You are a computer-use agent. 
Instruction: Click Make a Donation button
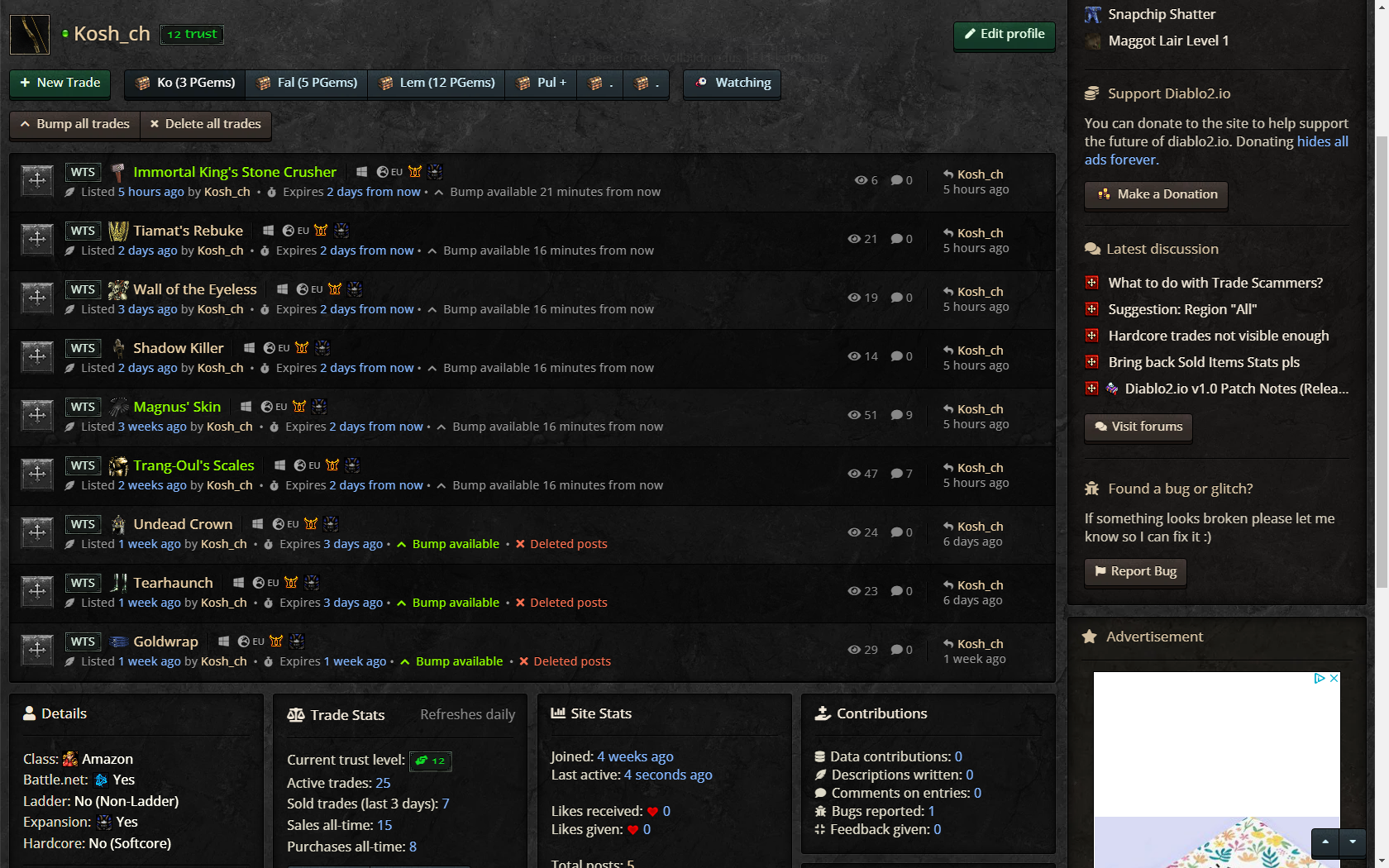pos(1156,194)
